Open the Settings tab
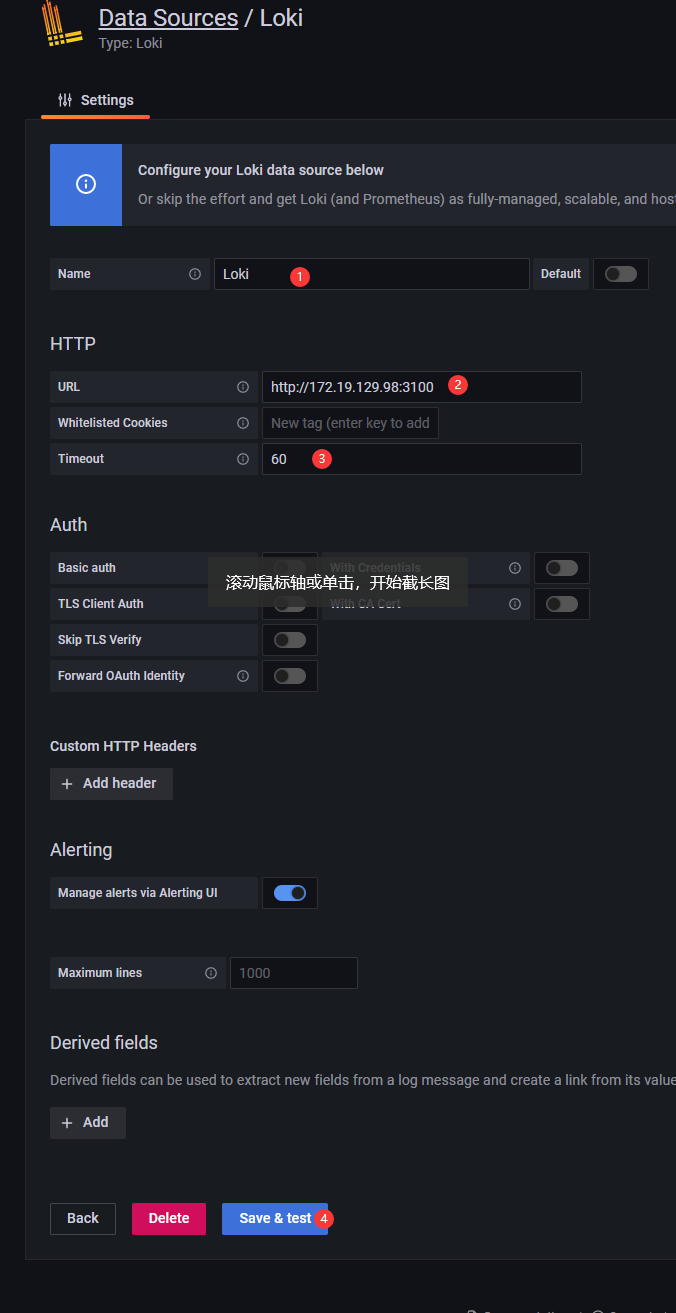 96,100
